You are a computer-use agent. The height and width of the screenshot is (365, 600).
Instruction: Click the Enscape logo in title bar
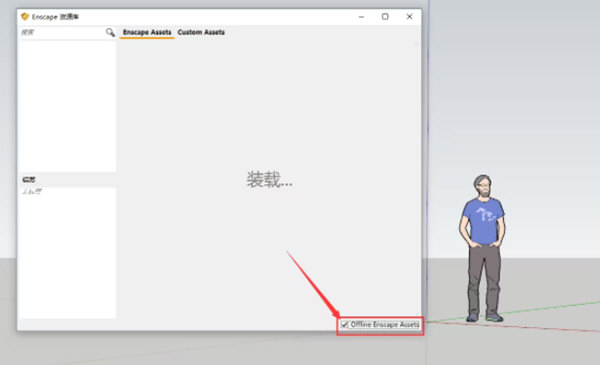25,16
